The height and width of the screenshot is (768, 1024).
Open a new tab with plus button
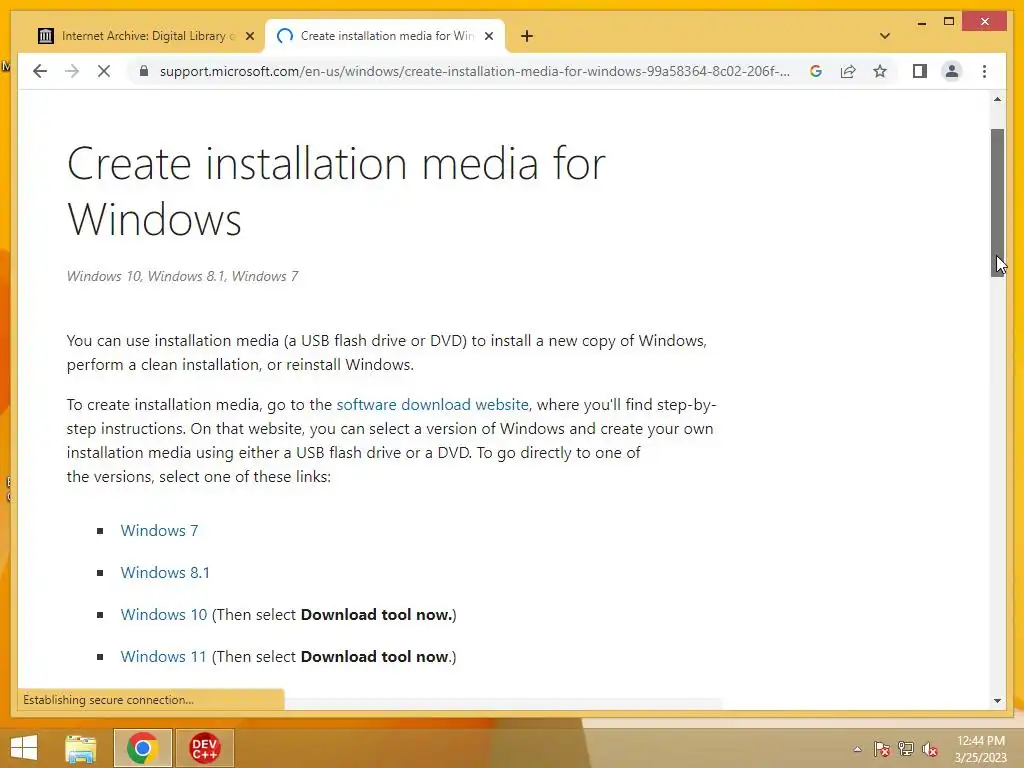[x=527, y=36]
